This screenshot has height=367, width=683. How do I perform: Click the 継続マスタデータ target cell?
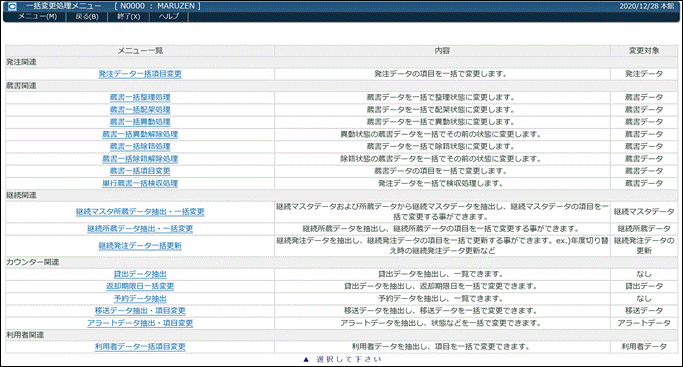coord(644,212)
